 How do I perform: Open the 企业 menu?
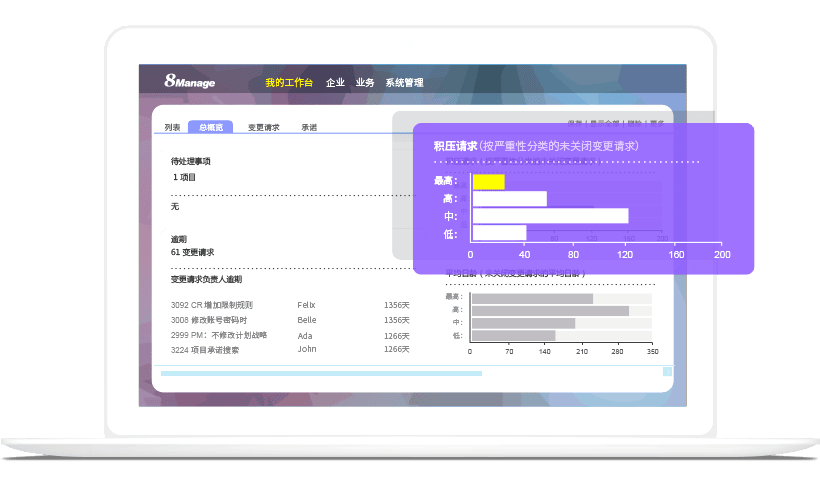pyautogui.click(x=335, y=83)
